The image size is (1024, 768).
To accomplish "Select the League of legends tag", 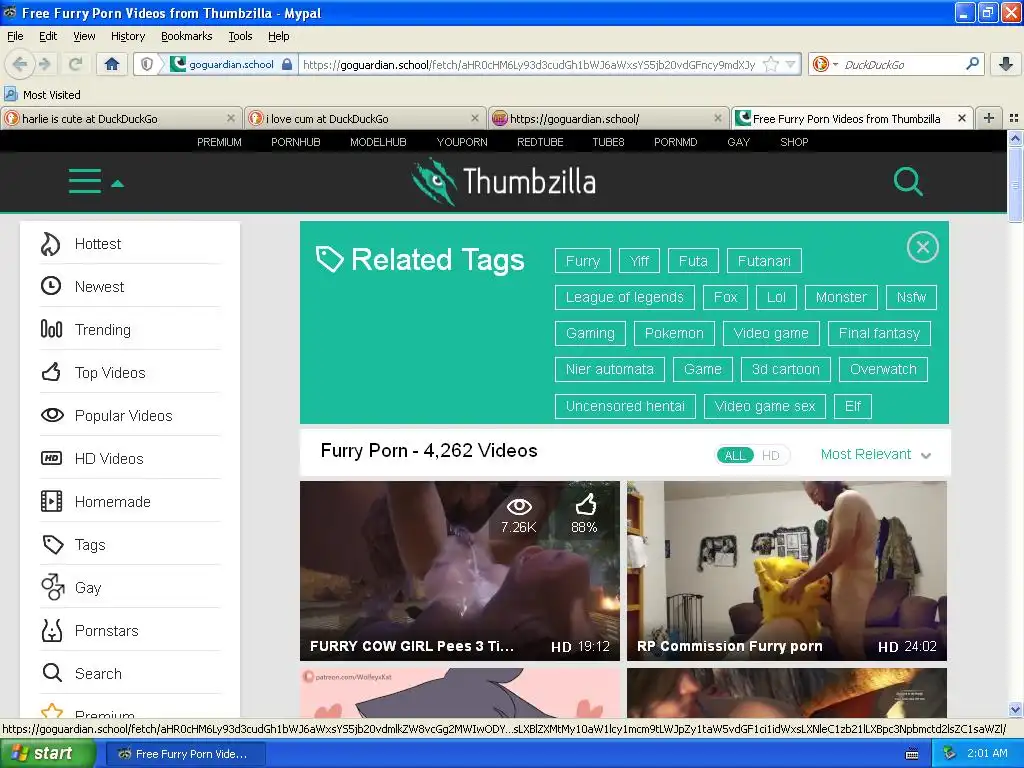I will coord(624,297).
